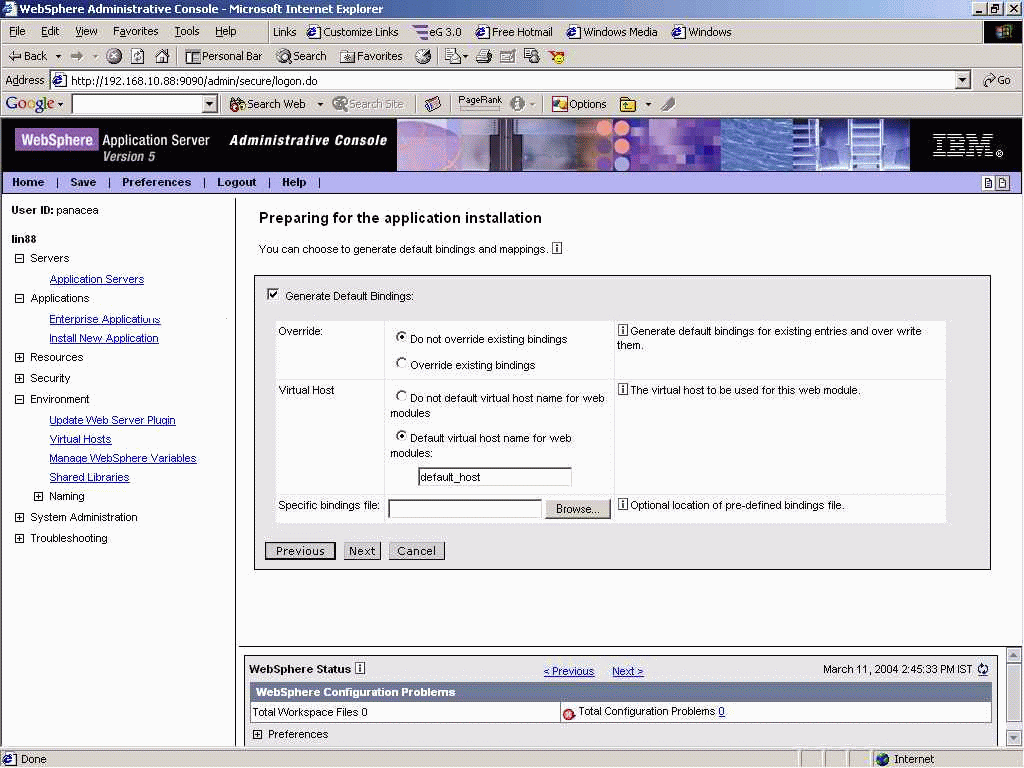Screen dimensions: 1024x768
Task: Collapse the Servers tree node
Action: coord(20,259)
